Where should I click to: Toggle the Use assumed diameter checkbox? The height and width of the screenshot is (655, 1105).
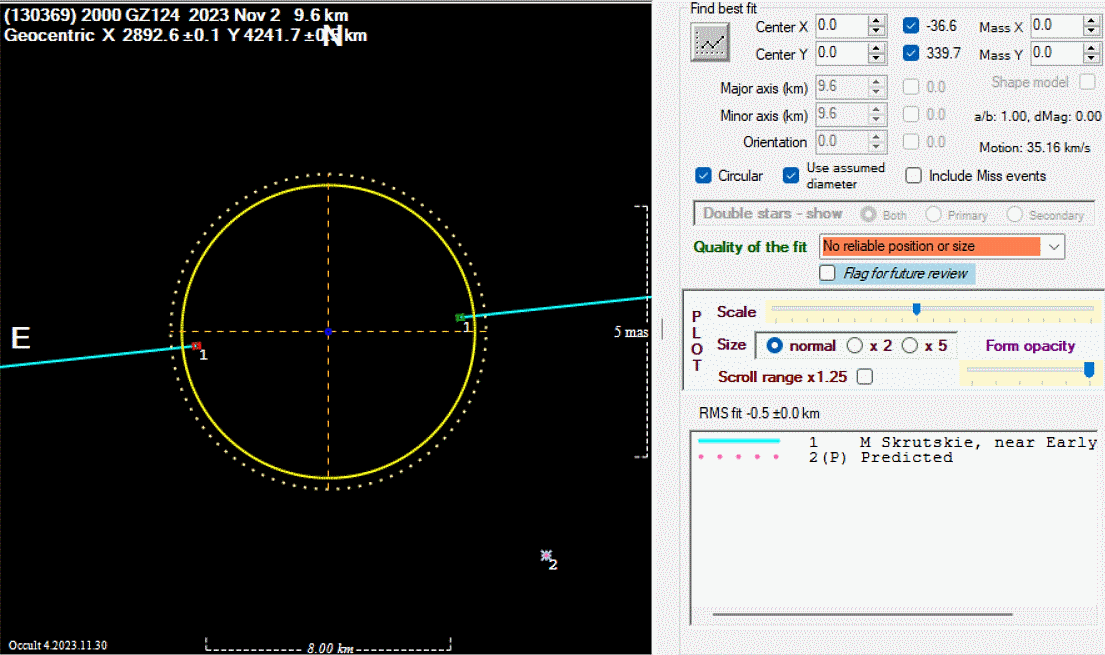(x=791, y=176)
